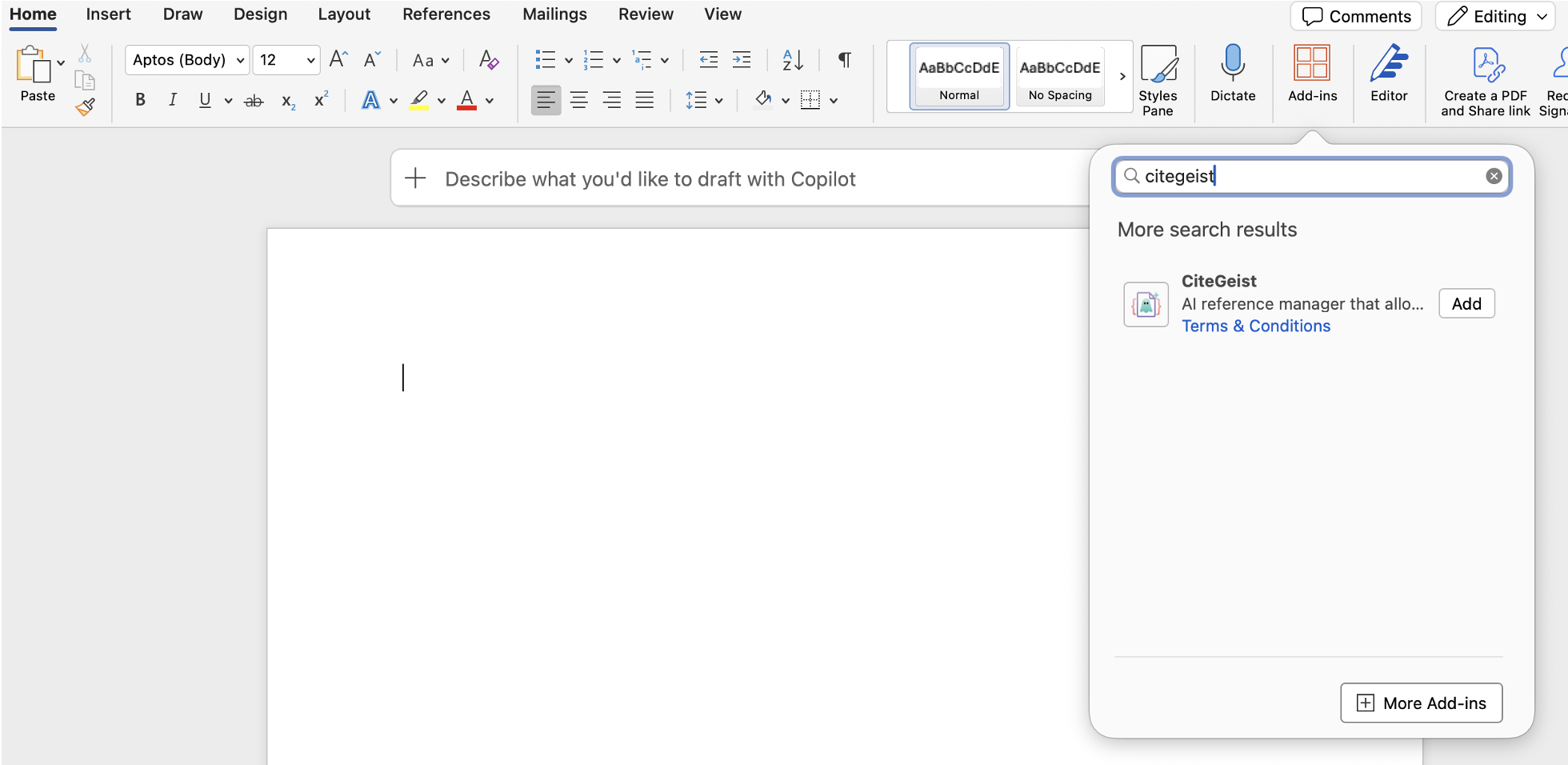Open the font size 12 dropdown
The image size is (1568, 765).
click(x=286, y=60)
